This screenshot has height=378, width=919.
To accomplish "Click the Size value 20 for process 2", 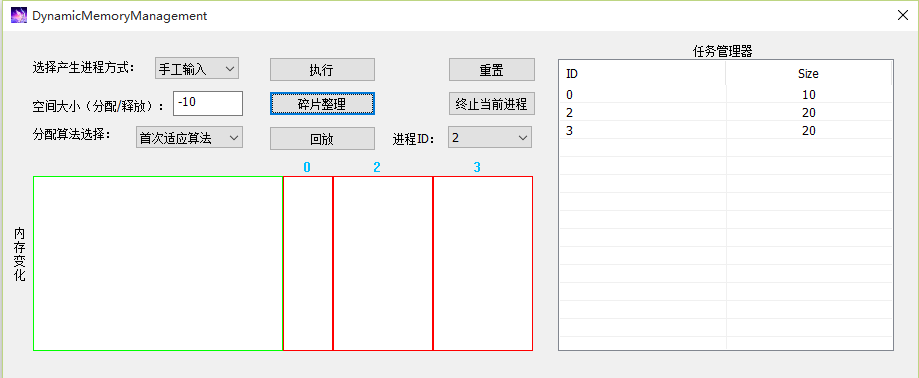I will tap(809, 113).
